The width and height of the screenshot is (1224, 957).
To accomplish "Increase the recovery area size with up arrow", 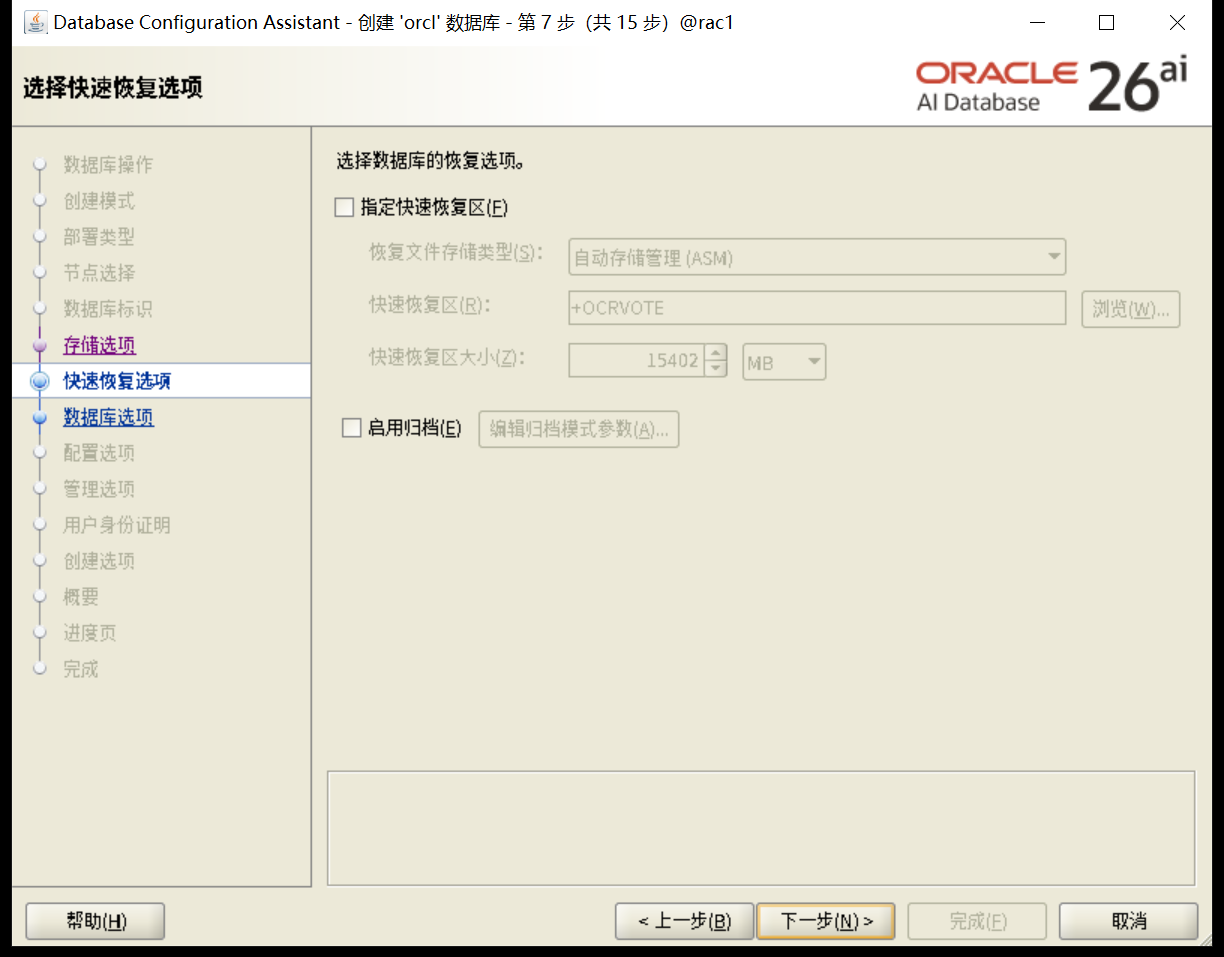I will tap(715, 352).
